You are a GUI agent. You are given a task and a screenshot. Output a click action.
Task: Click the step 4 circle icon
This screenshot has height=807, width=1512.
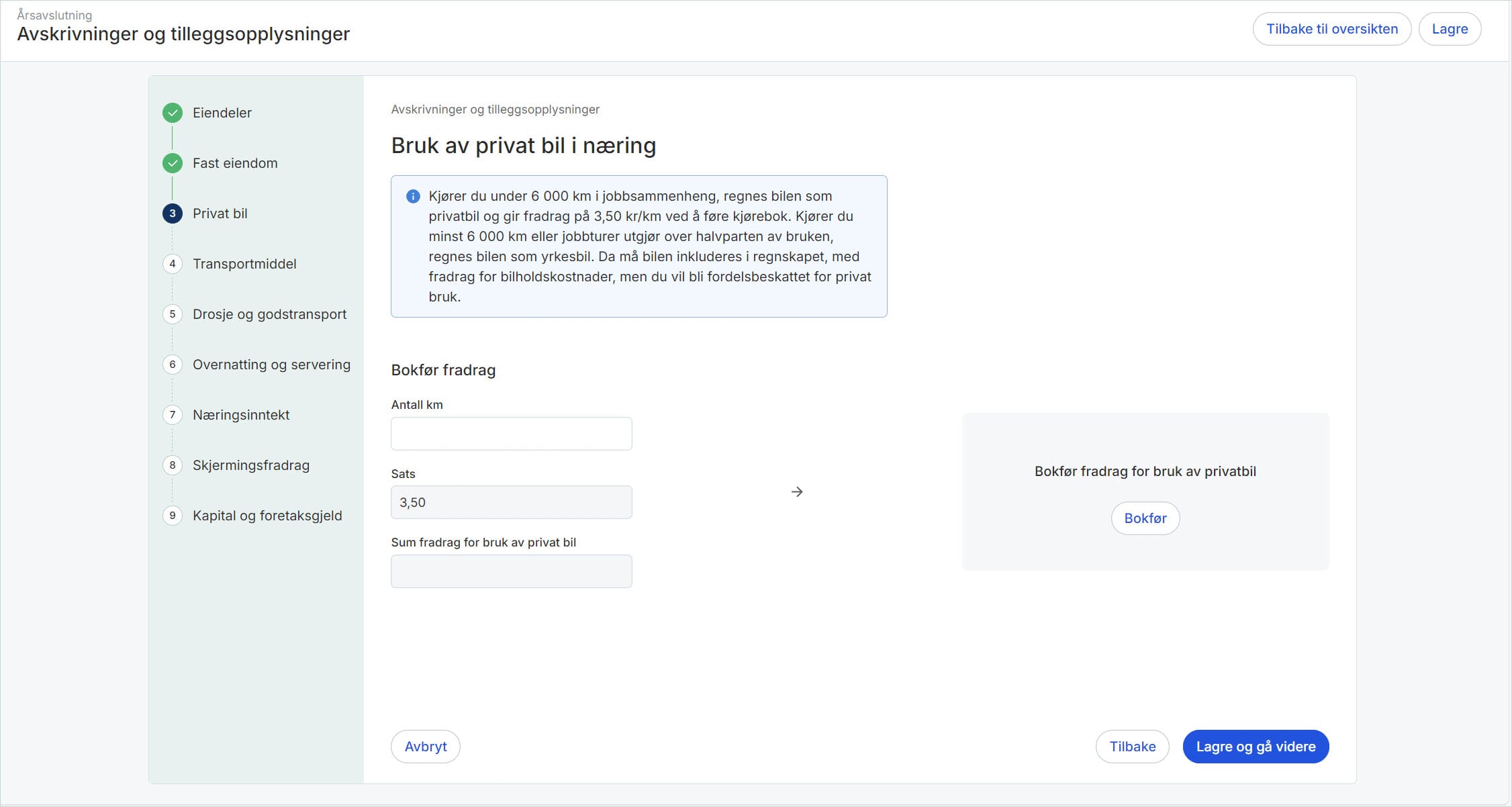click(x=173, y=264)
